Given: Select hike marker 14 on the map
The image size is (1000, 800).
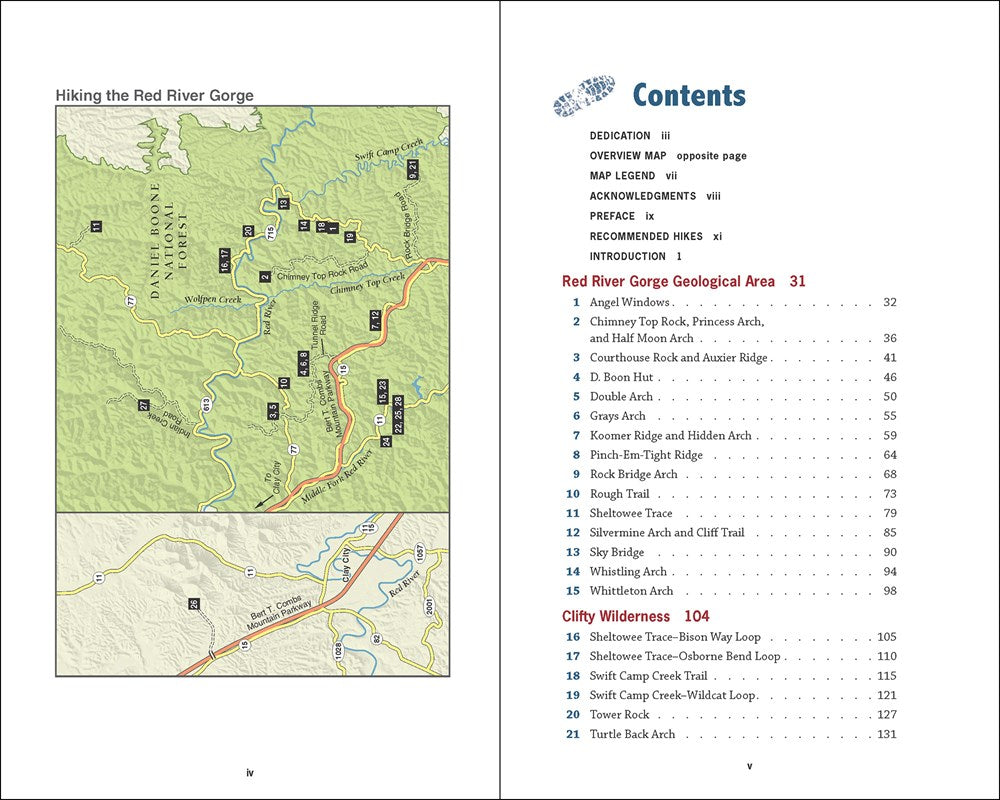Looking at the screenshot, I should pyautogui.click(x=304, y=225).
